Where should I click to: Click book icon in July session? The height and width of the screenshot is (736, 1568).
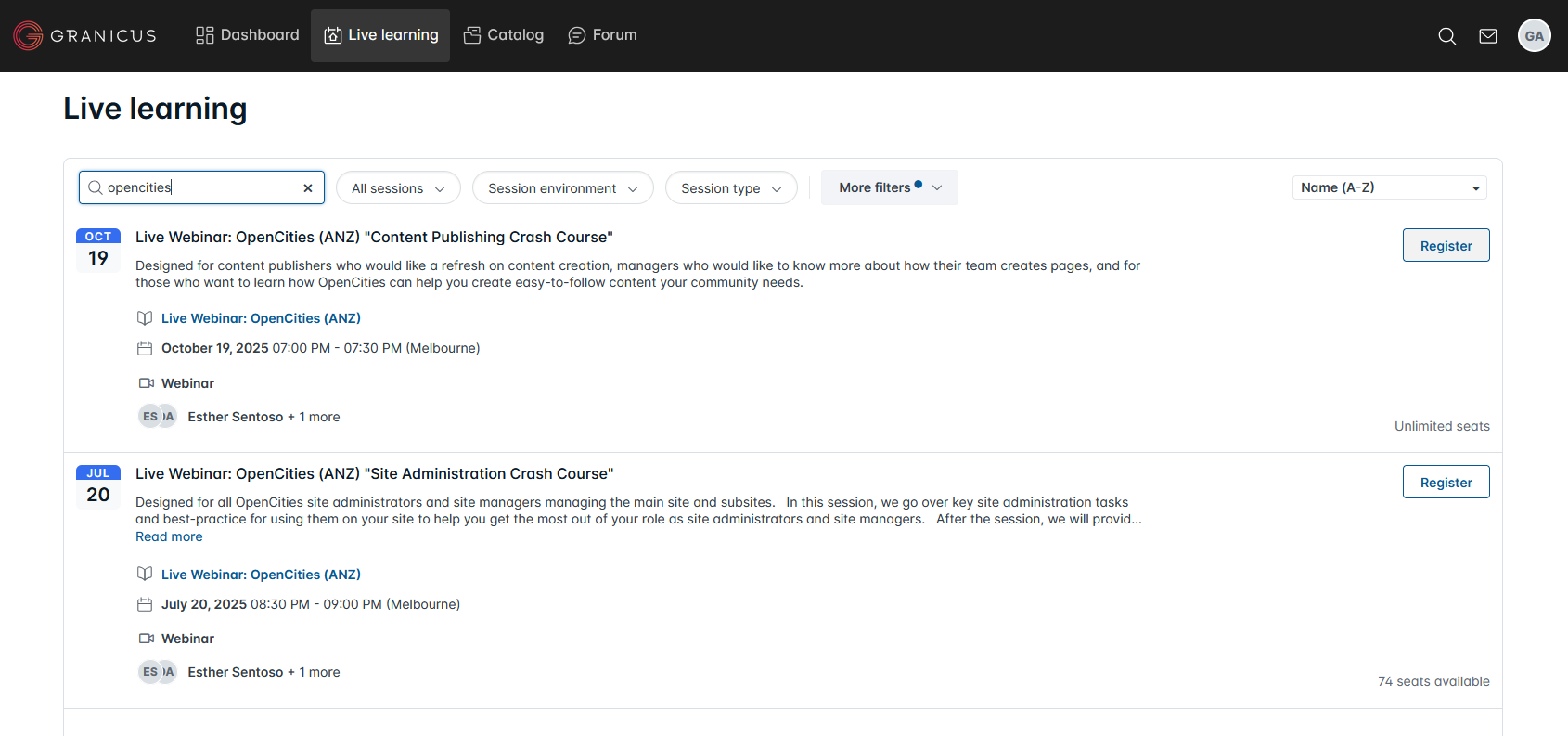click(145, 574)
